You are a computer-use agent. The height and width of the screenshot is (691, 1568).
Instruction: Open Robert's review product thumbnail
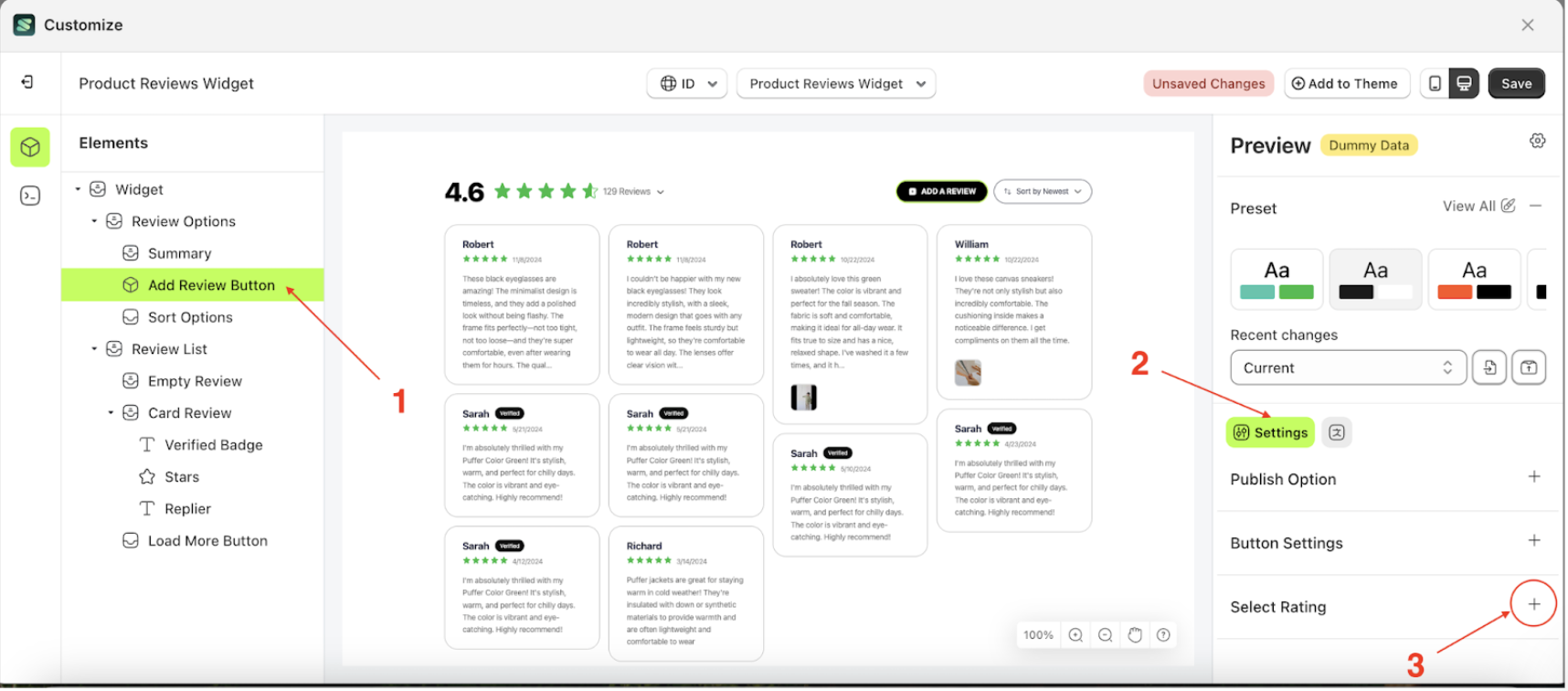803,397
